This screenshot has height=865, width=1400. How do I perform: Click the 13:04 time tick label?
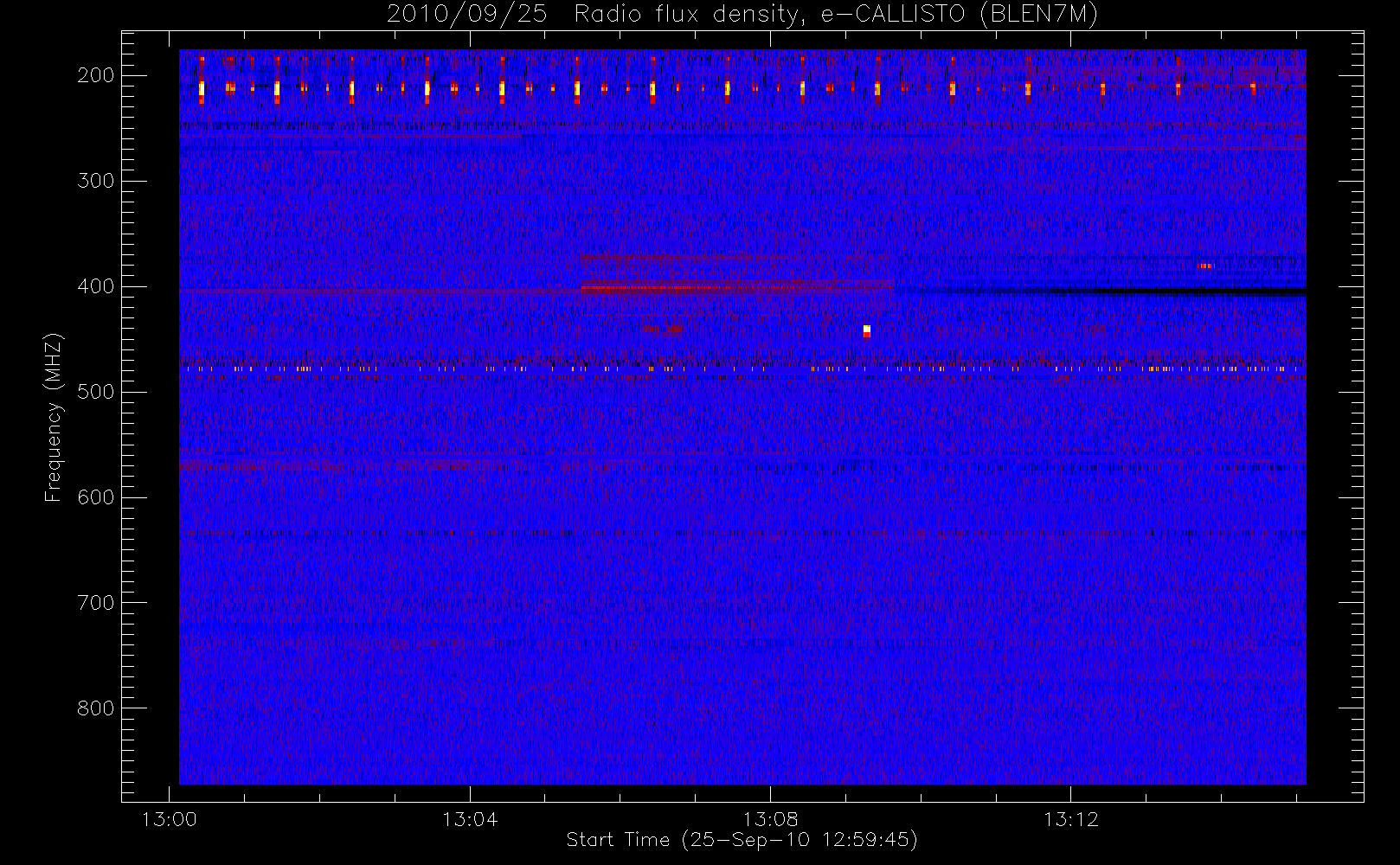(x=470, y=819)
